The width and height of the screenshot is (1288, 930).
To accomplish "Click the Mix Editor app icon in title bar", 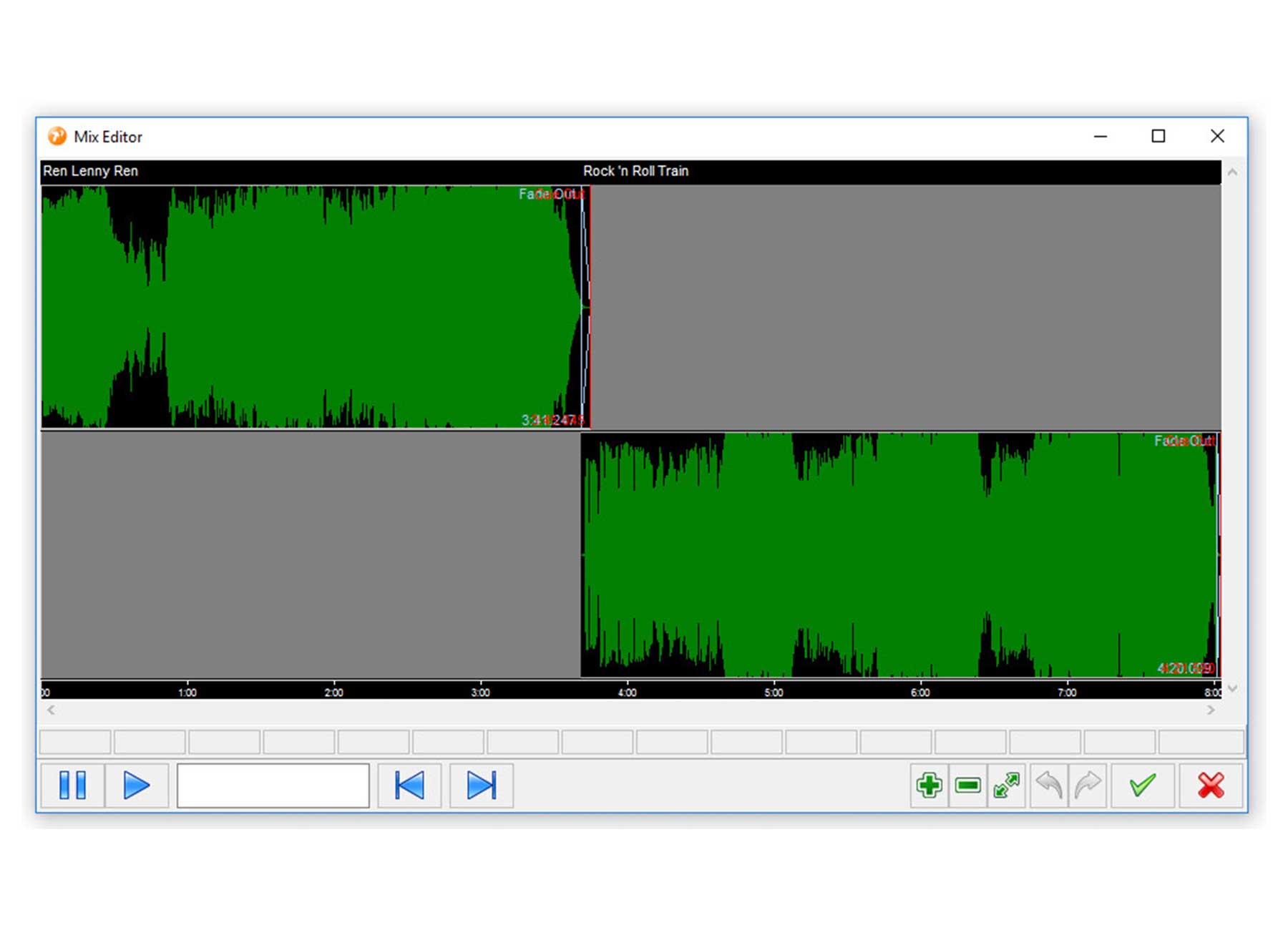I will [57, 136].
